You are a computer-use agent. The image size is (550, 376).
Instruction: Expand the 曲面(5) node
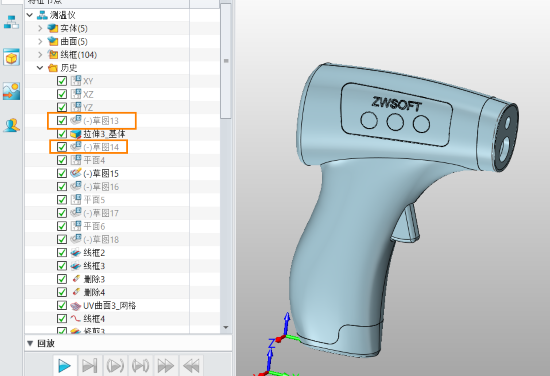coord(40,41)
